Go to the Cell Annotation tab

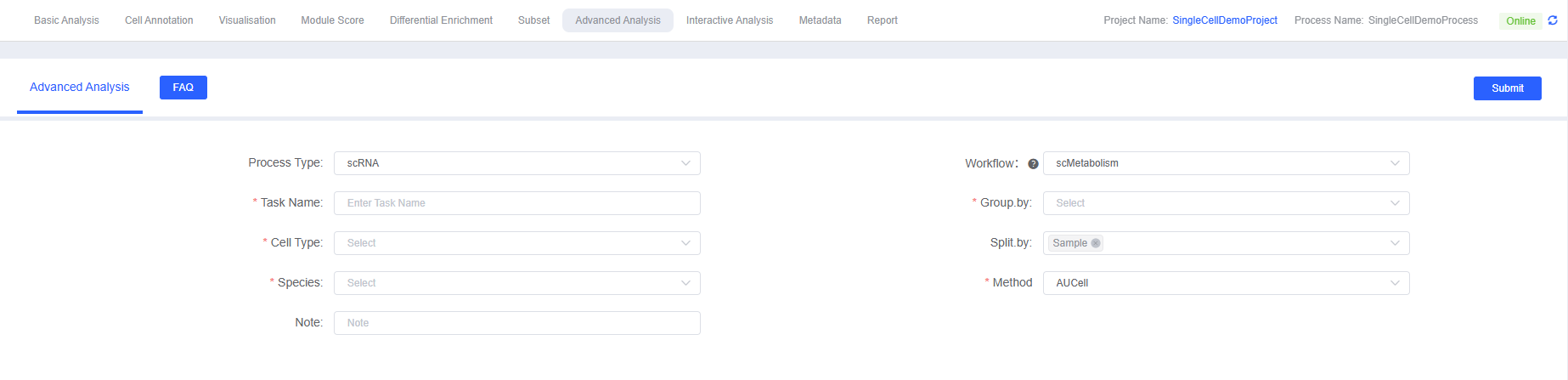click(x=159, y=20)
